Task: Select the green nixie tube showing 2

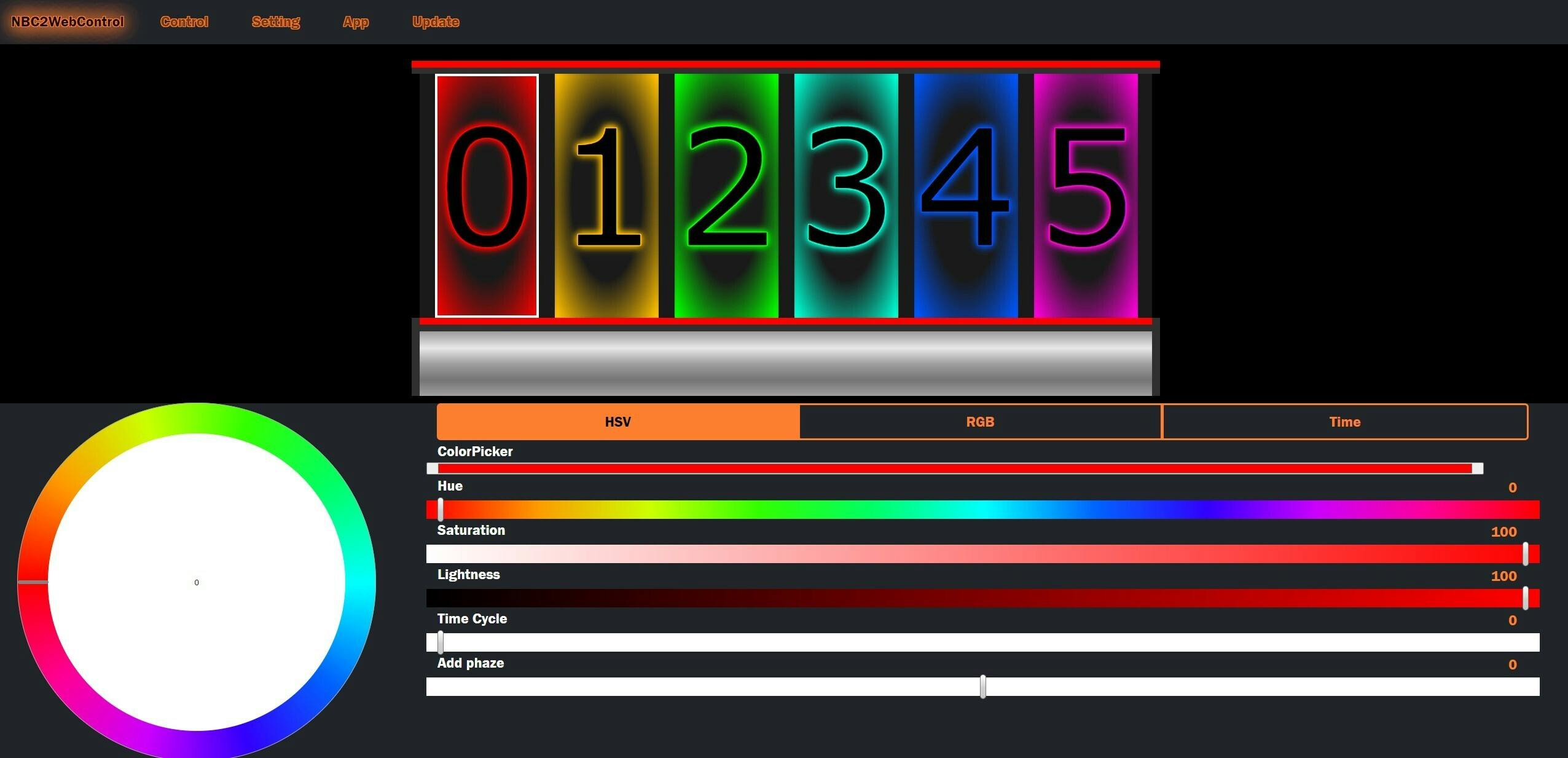Action: 726,195
